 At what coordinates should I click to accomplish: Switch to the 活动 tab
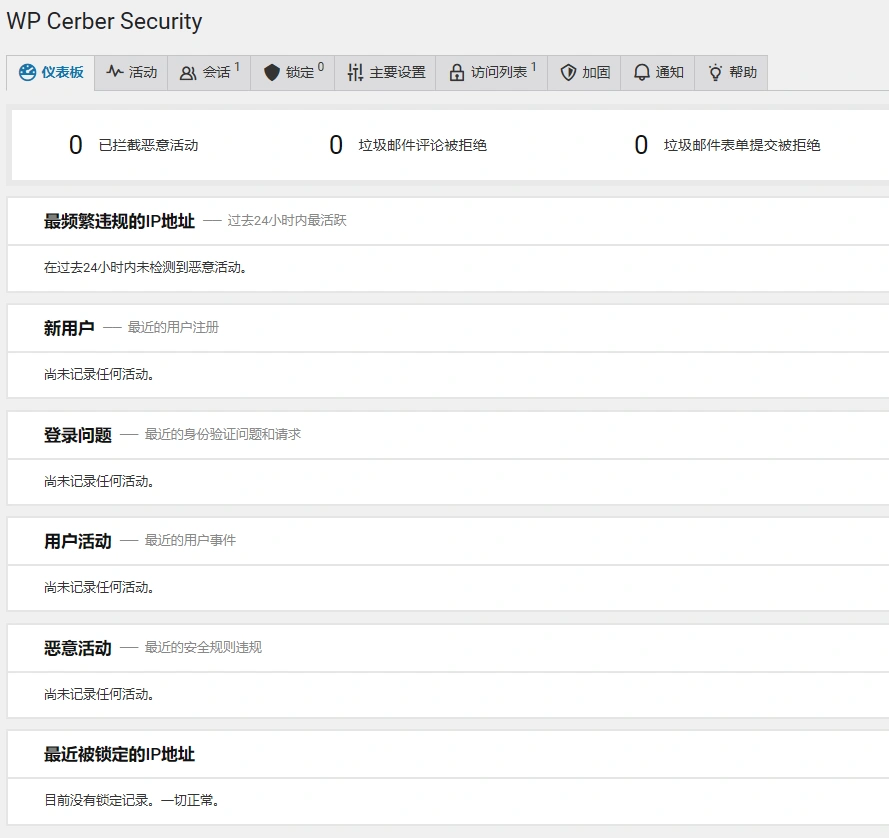click(x=131, y=72)
